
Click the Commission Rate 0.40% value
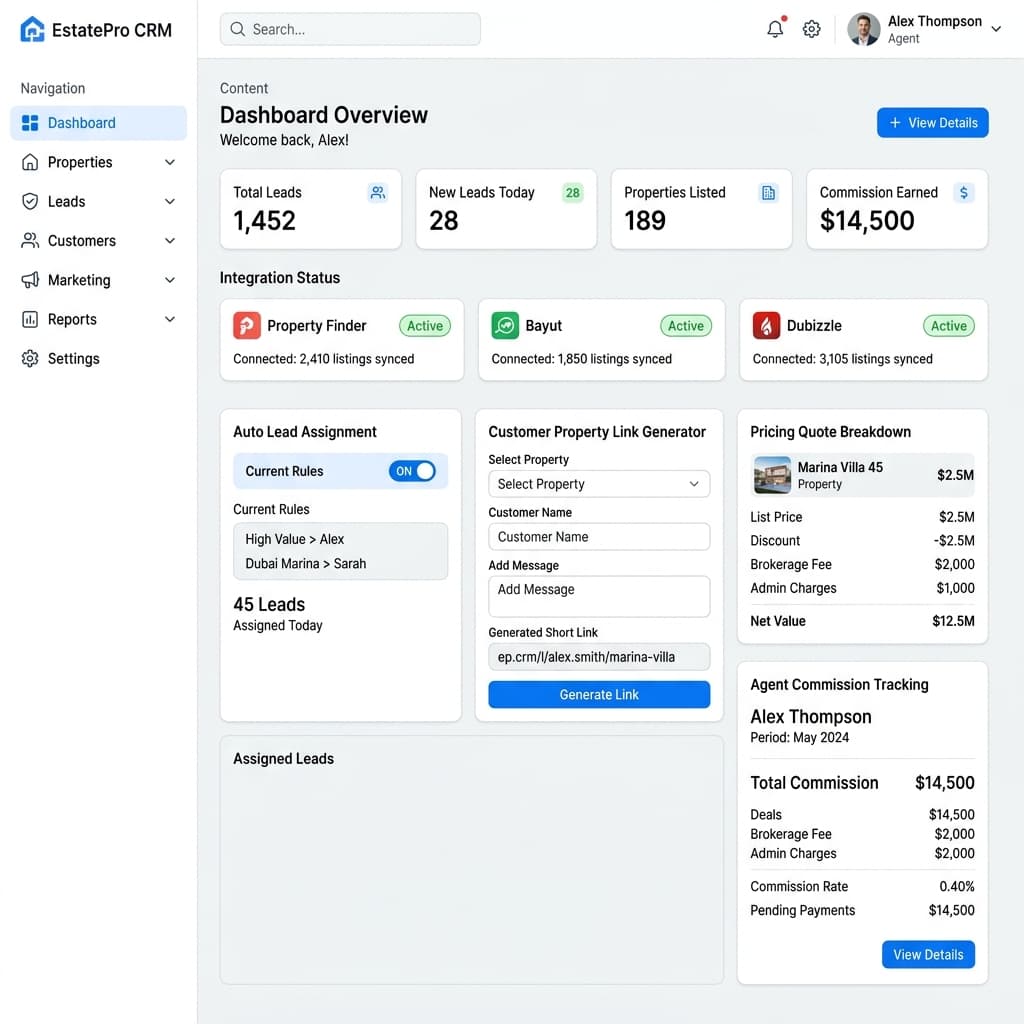click(x=957, y=886)
